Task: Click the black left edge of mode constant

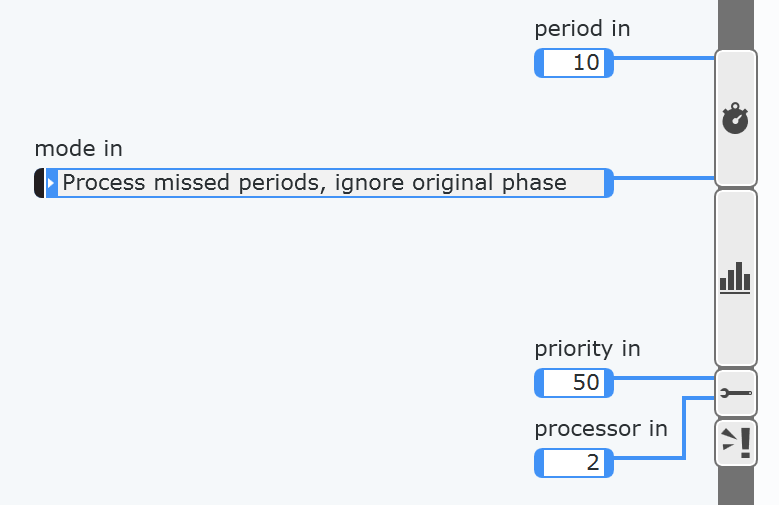Action: tap(39, 183)
